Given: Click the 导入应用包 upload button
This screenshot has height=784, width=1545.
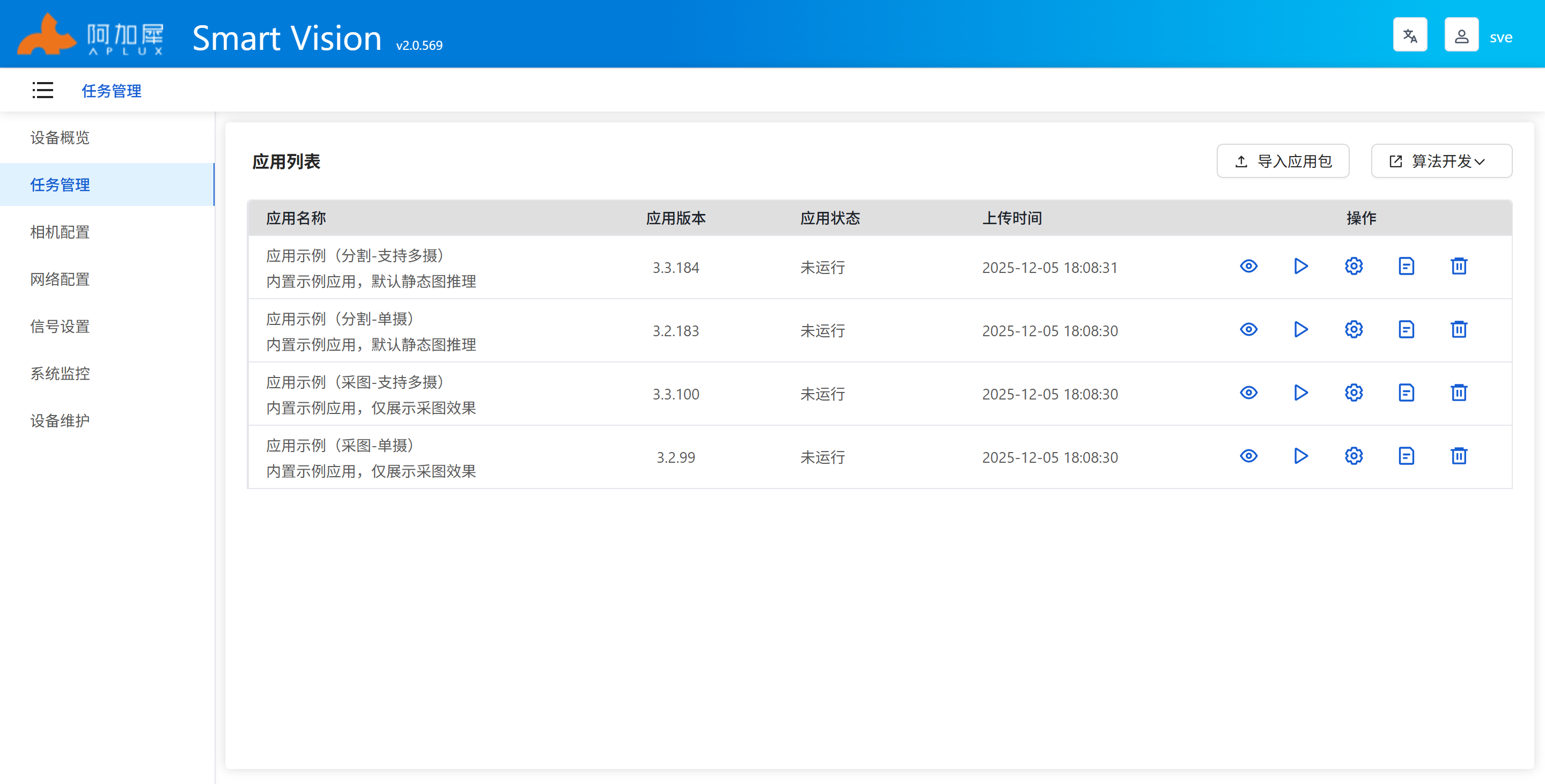Looking at the screenshot, I should tap(1282, 161).
